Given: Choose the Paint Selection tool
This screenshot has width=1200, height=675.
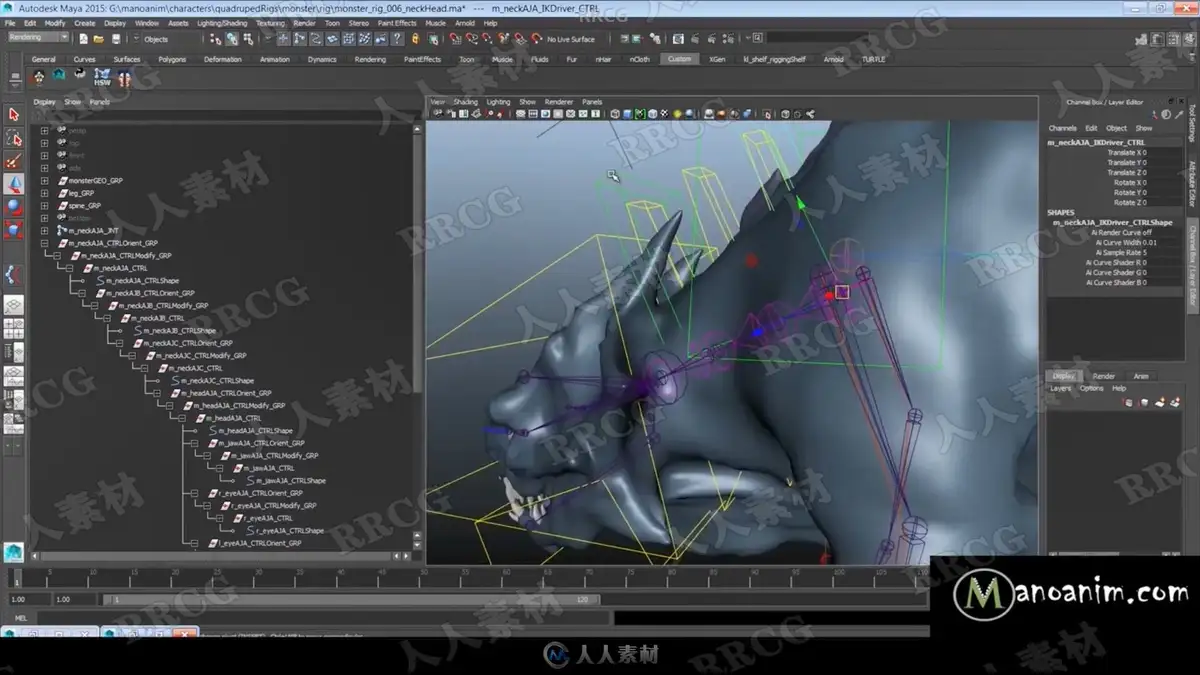Looking at the screenshot, I should pos(14,161).
